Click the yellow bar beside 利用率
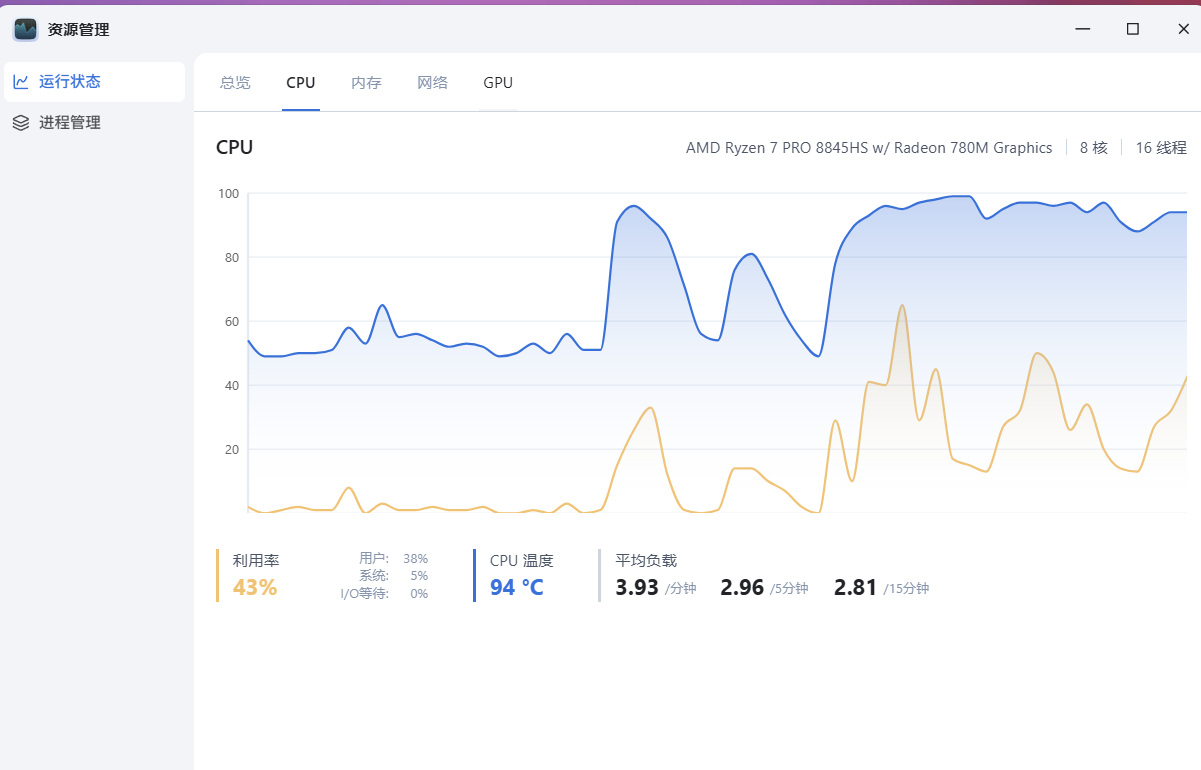Image resolution: width=1201 pixels, height=770 pixels. click(218, 575)
